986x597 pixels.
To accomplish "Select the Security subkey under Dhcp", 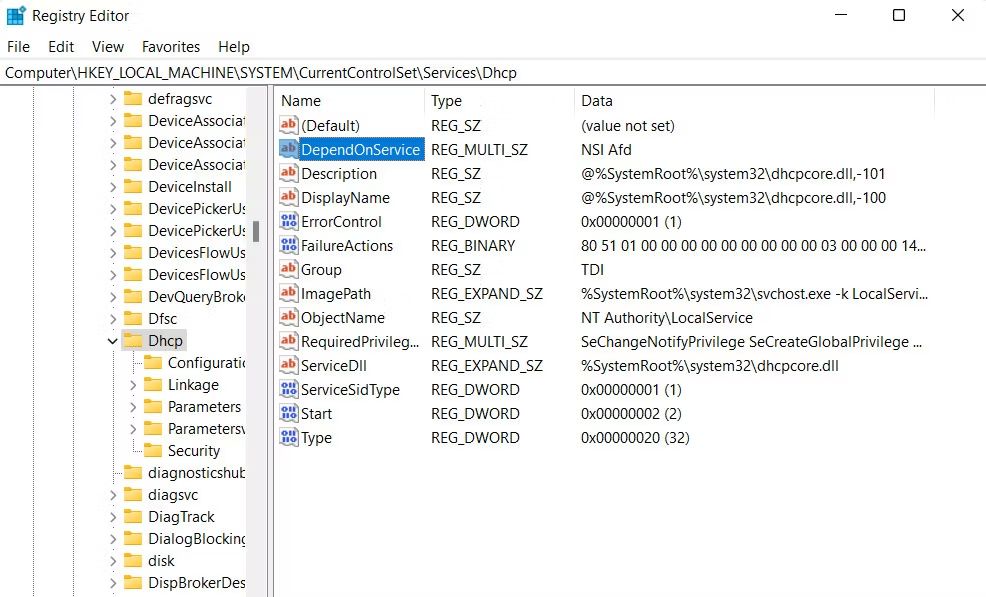I will [193, 451].
